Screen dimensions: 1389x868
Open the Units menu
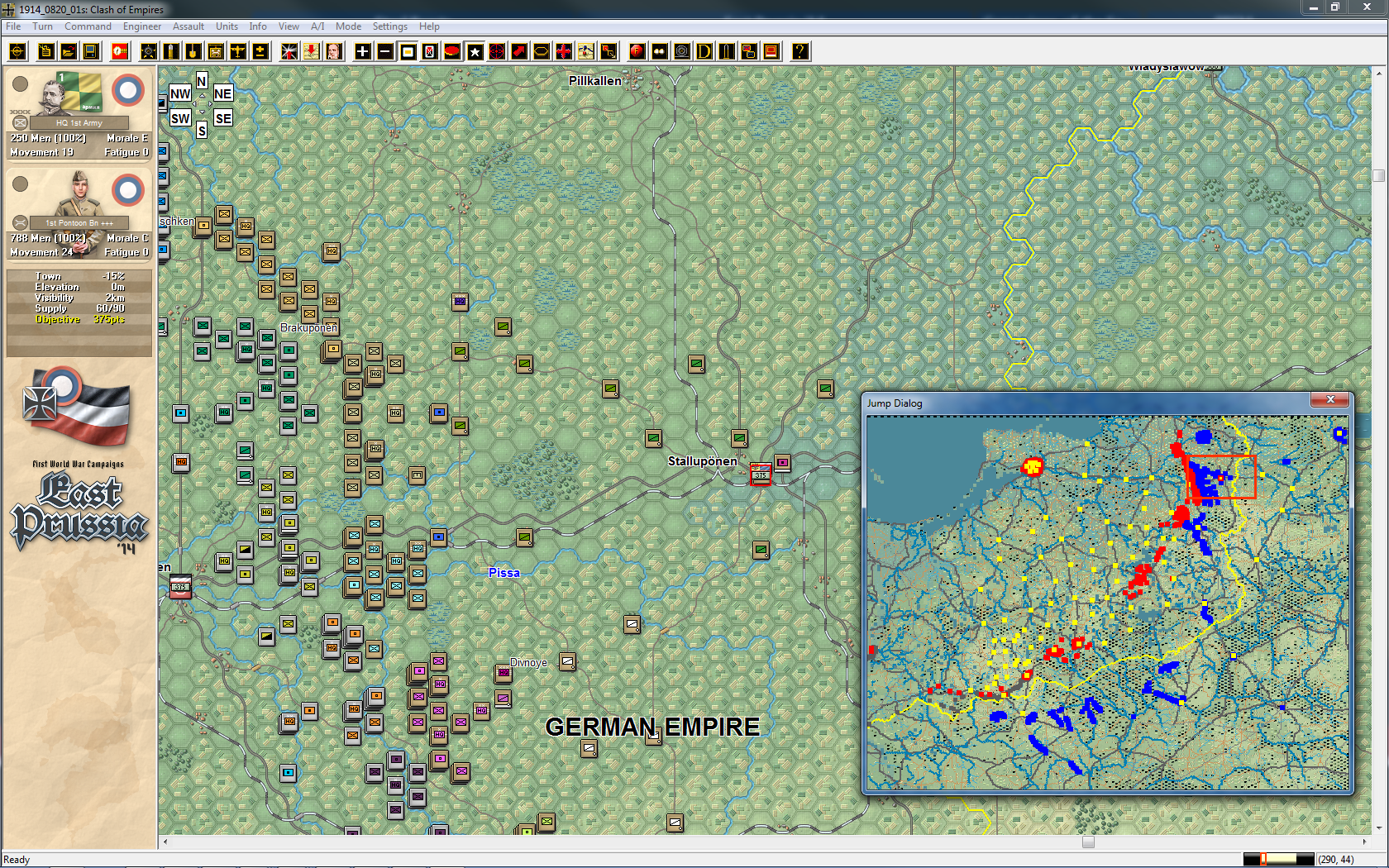227,26
